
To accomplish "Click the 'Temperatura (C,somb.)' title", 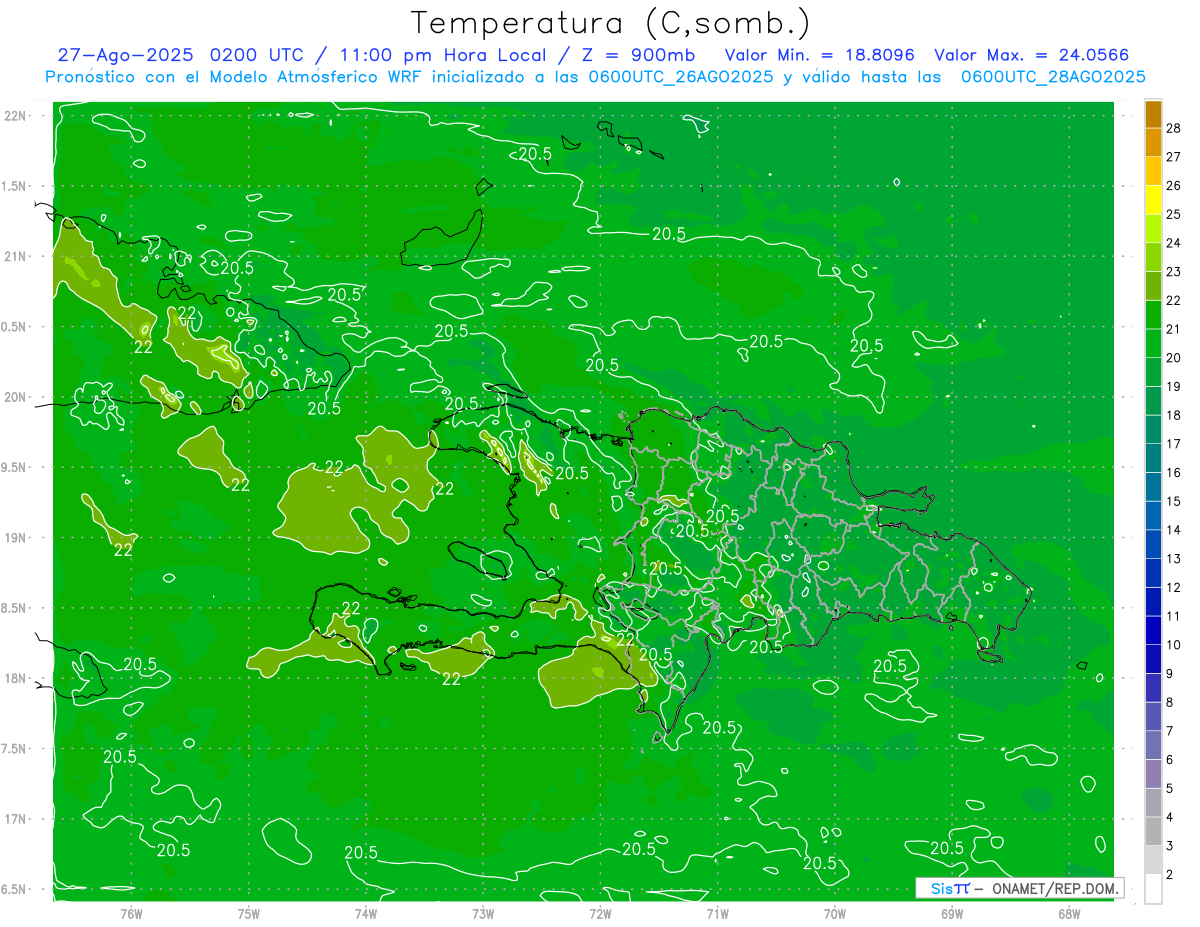I will pyautogui.click(x=611, y=23).
